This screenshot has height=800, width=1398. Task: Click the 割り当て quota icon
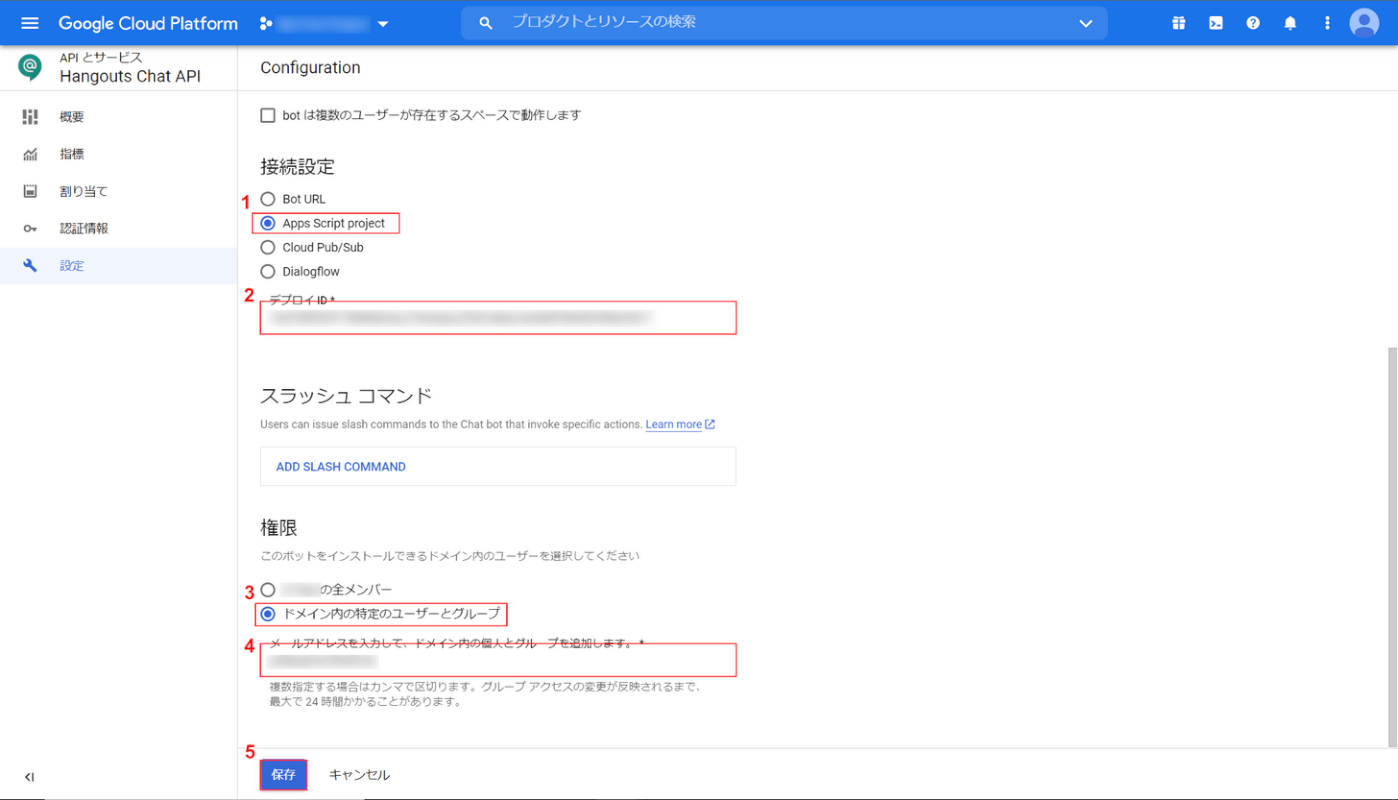click(30, 191)
